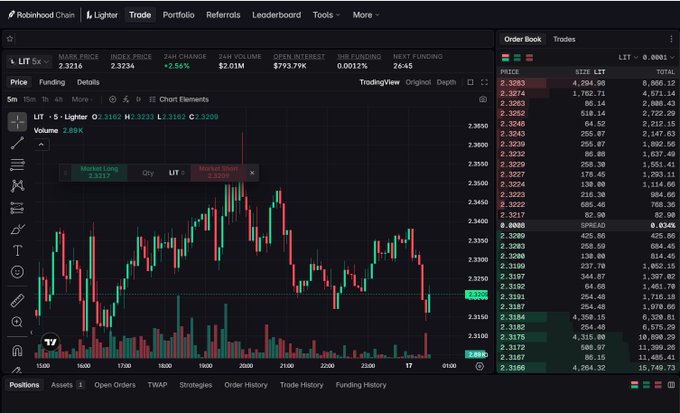The image size is (680, 413).
Task: Toggle the split-column layout icon in the positions panel
Action: point(671,385)
